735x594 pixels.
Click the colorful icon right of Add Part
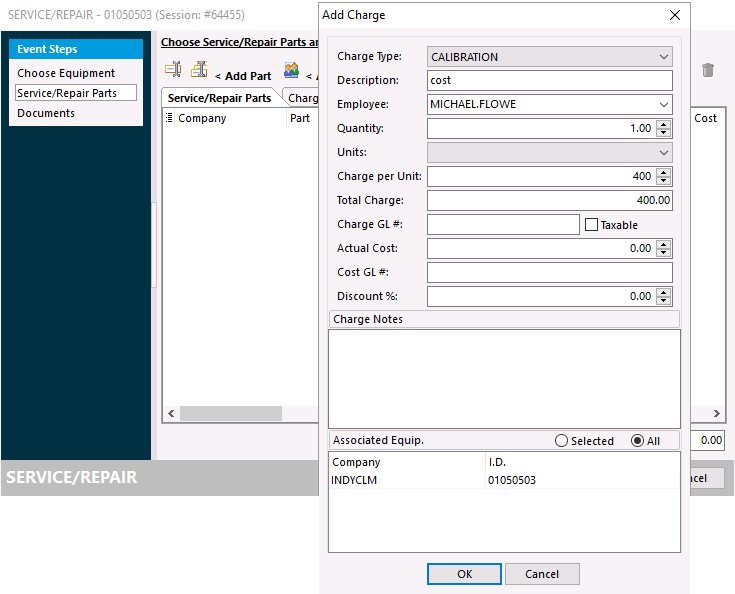pos(291,70)
